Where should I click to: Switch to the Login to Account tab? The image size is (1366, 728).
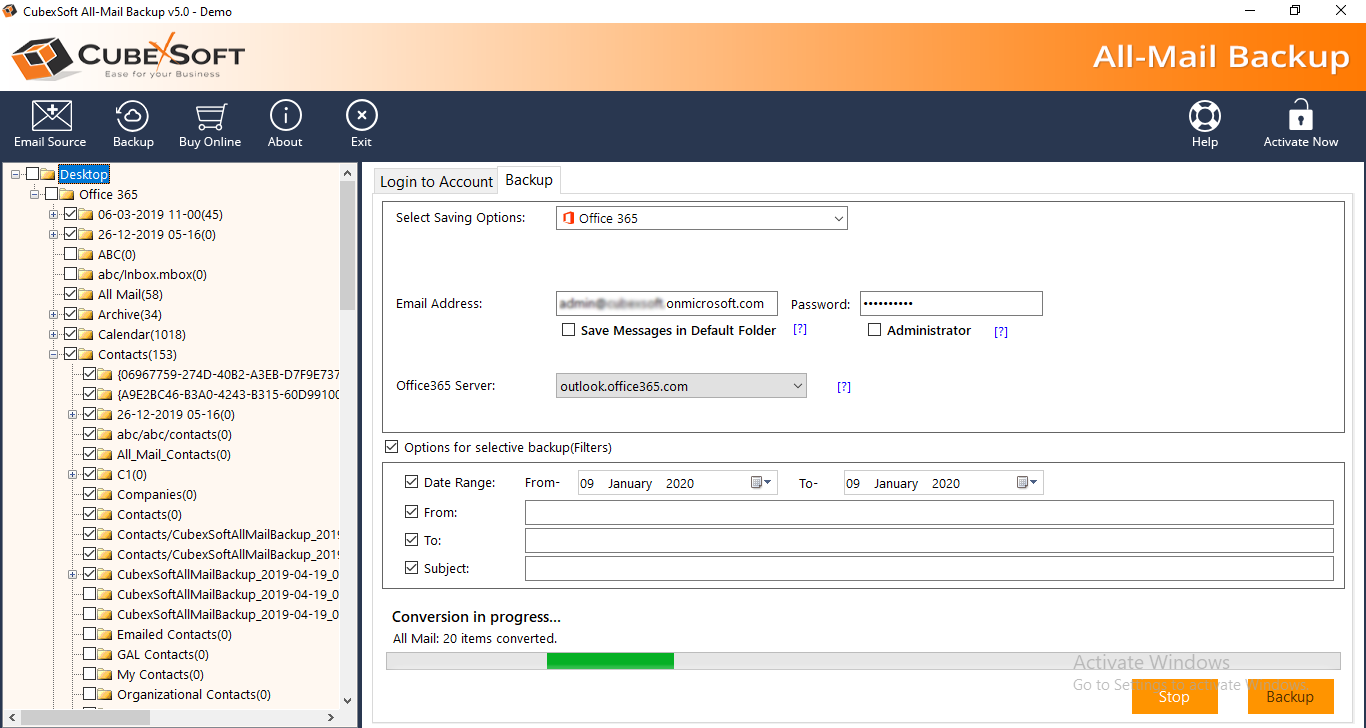[x=436, y=181]
